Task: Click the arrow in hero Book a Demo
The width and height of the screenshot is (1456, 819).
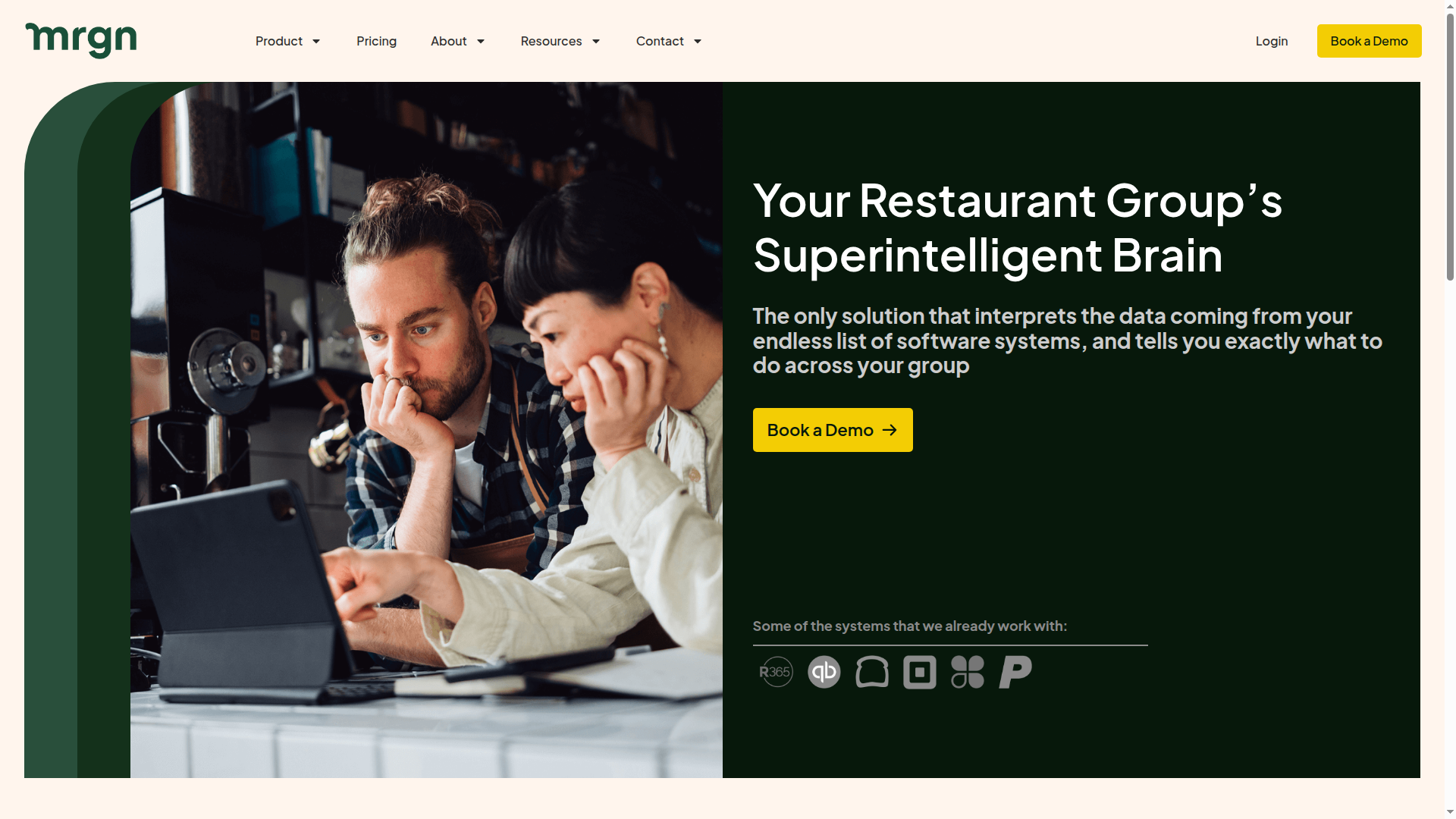Action: pyautogui.click(x=890, y=430)
